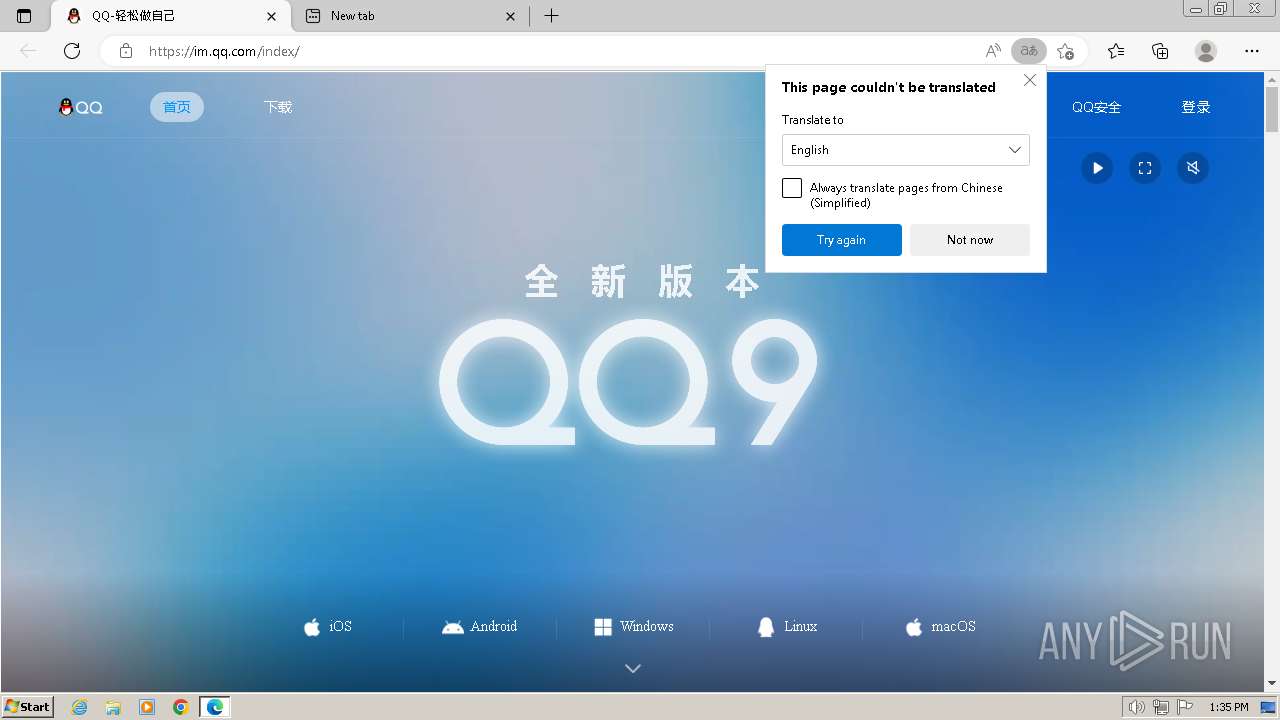This screenshot has height=720, width=1280.
Task: Open Collections panel
Action: 1160,51
